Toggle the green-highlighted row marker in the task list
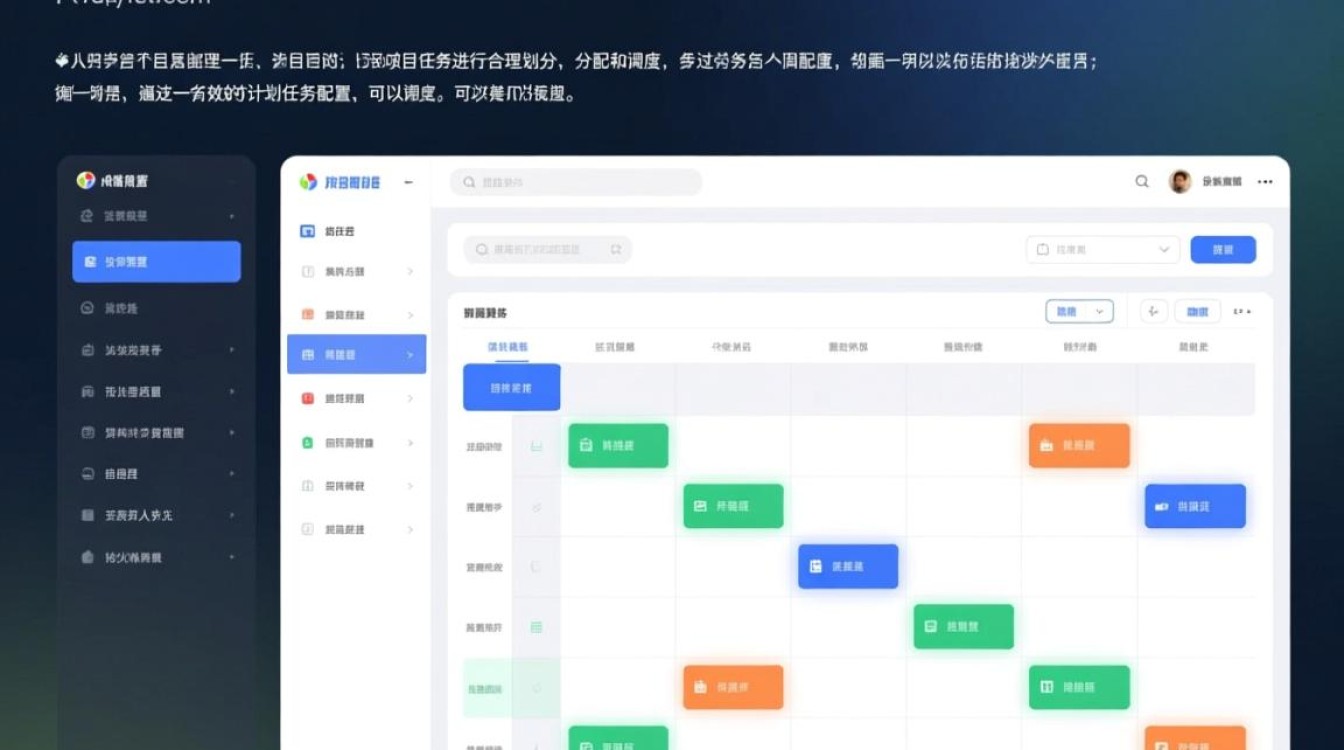 coord(536,687)
